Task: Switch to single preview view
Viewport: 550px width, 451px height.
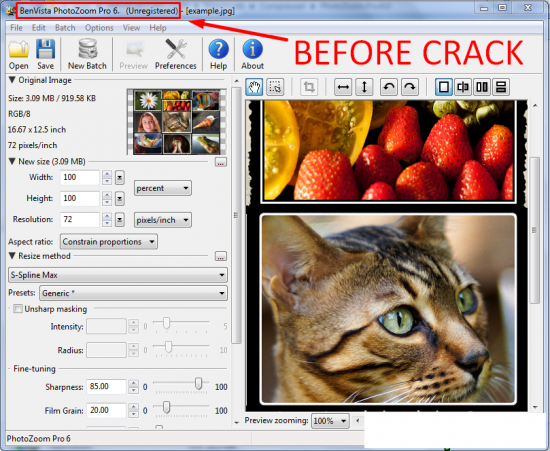Action: 444,87
